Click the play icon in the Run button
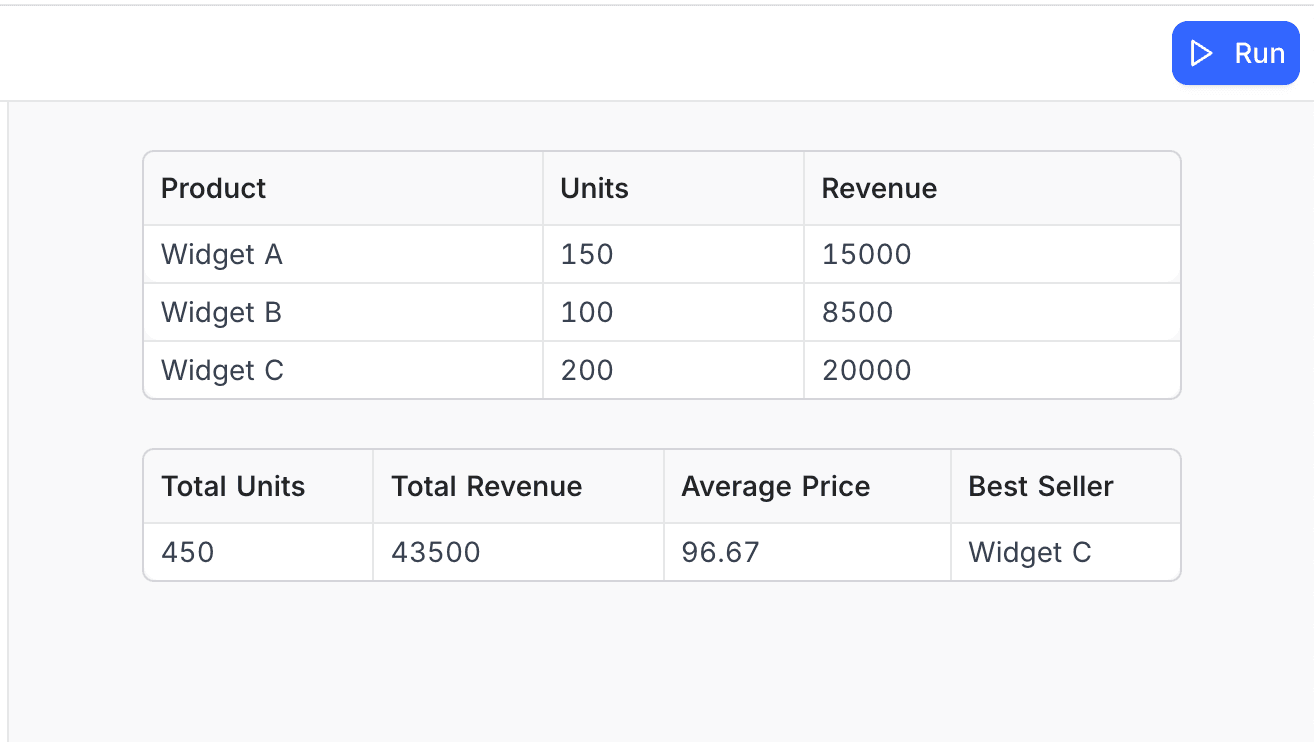Screen dimensions: 1314x742 [x=1200, y=53]
